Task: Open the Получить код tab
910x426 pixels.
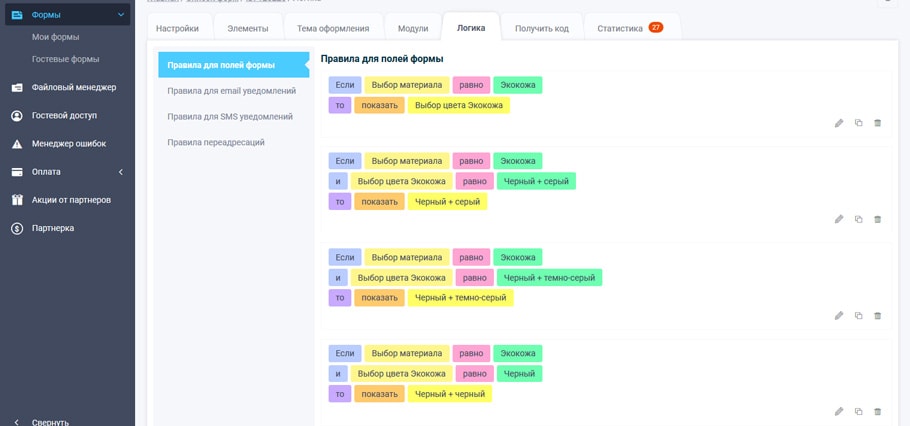Action: pyautogui.click(x=541, y=28)
